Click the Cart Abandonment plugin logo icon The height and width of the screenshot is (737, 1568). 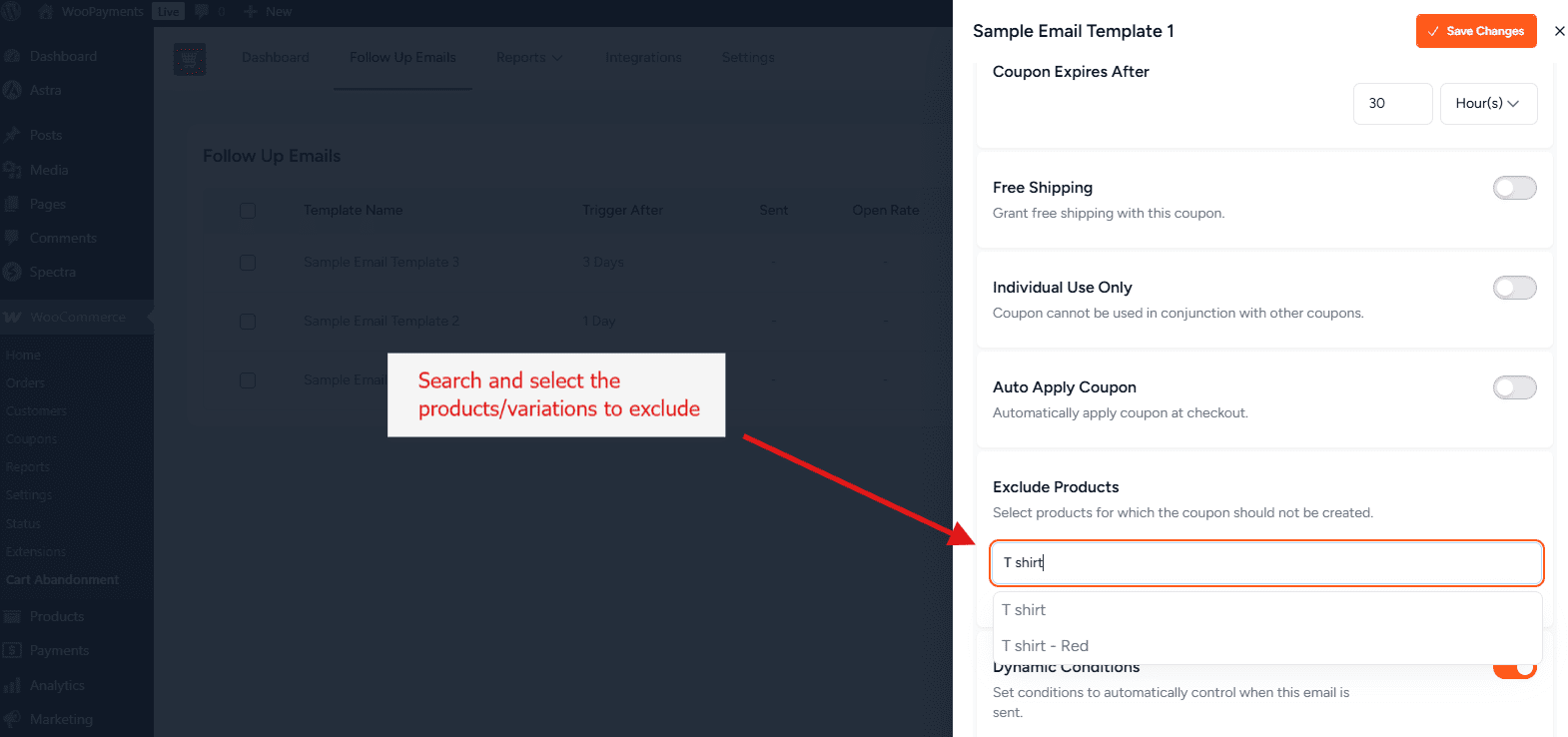pos(190,59)
